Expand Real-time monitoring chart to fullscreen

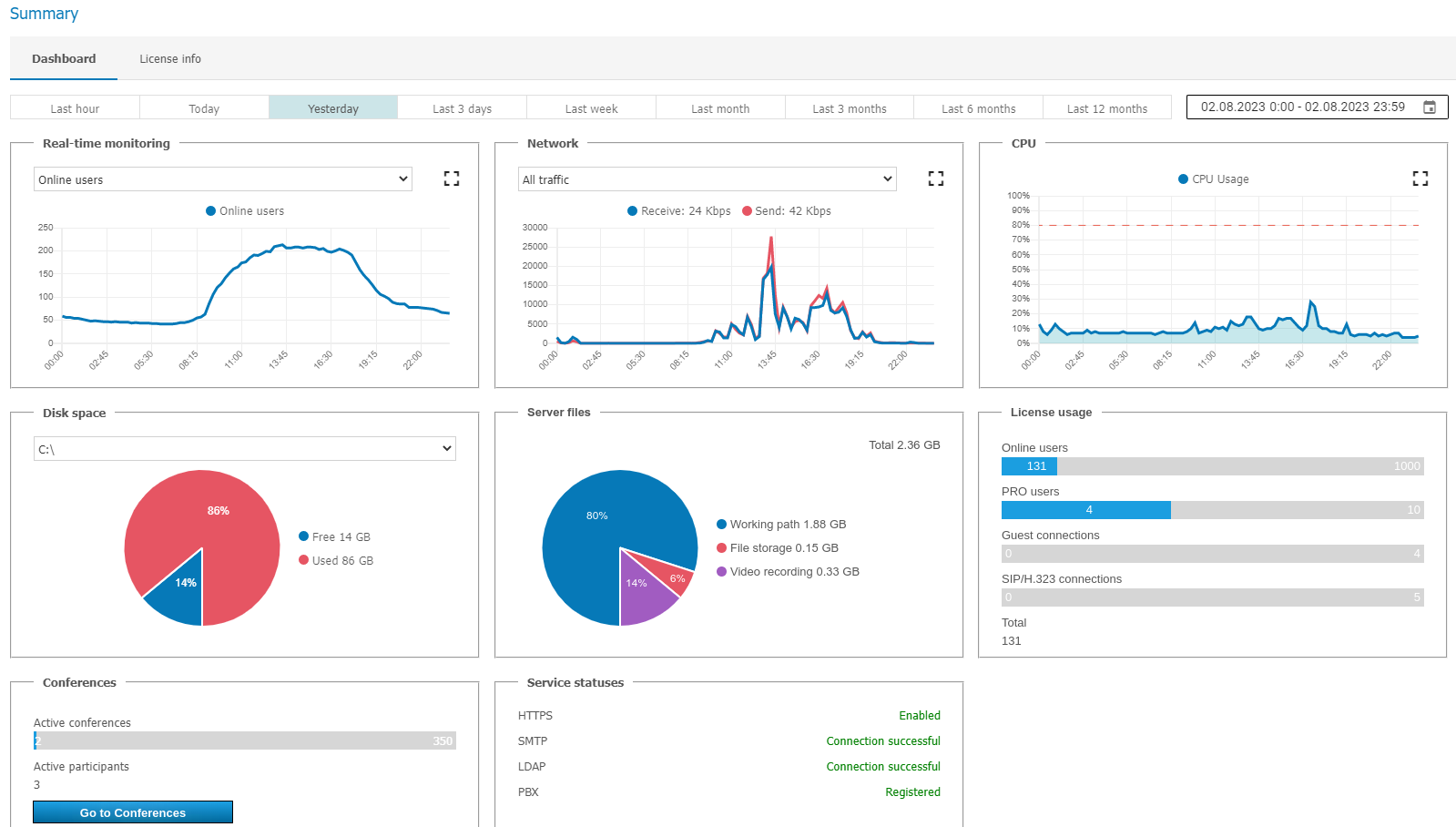point(452,179)
